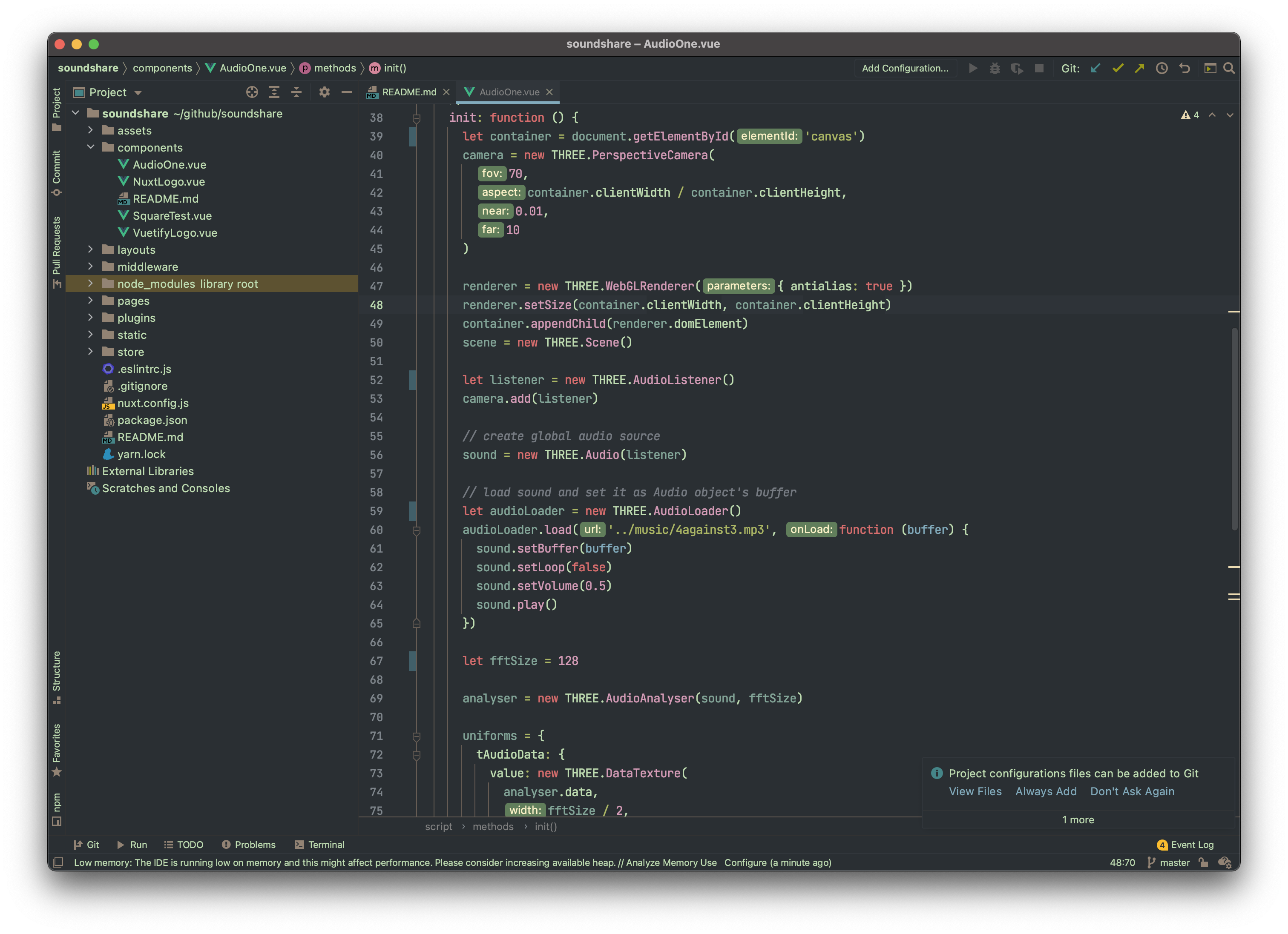Close the README.md editor tab
This screenshot has width=1288, height=934.
click(446, 92)
